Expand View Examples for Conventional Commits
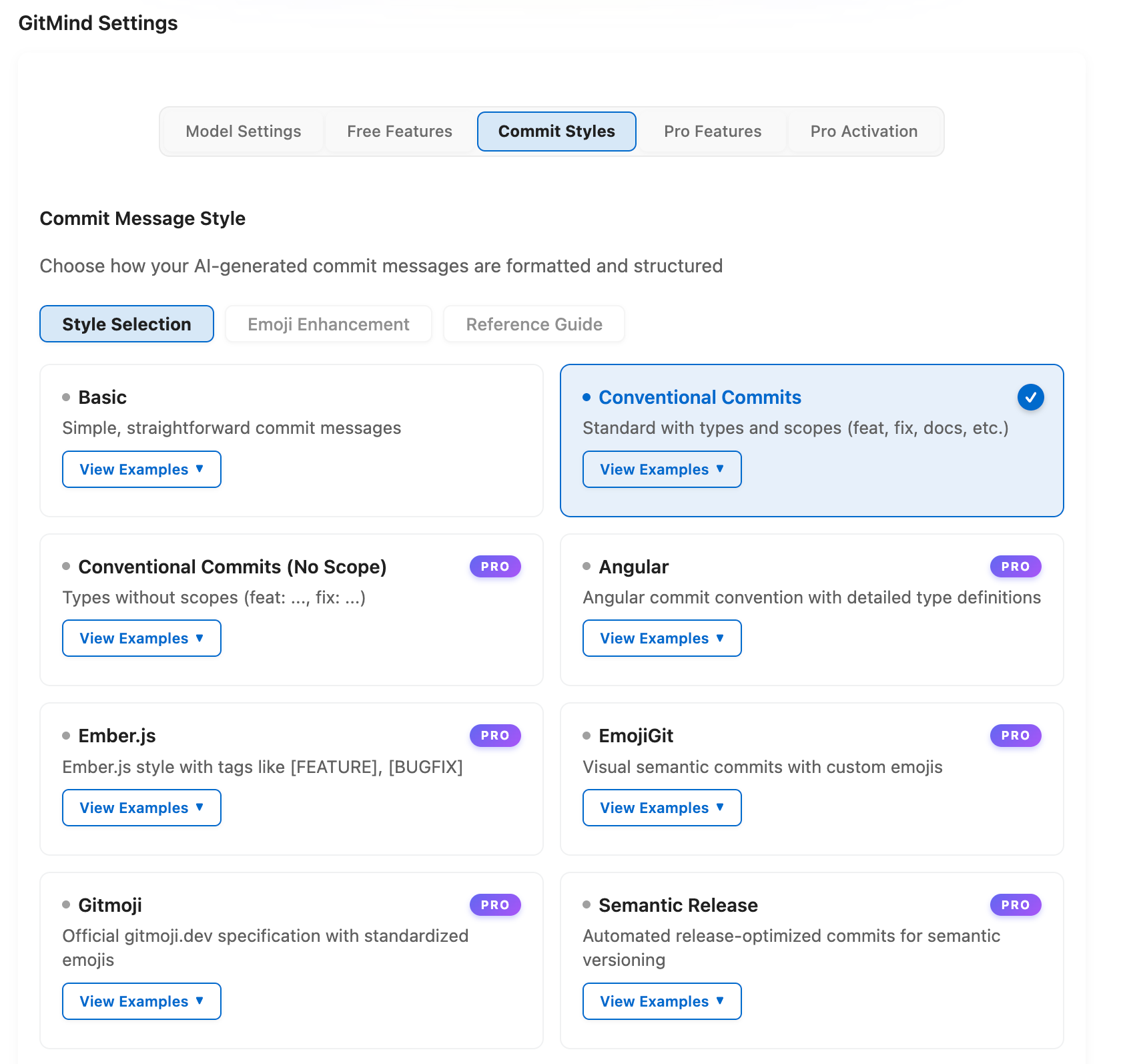The height and width of the screenshot is (1064, 1133). click(662, 469)
